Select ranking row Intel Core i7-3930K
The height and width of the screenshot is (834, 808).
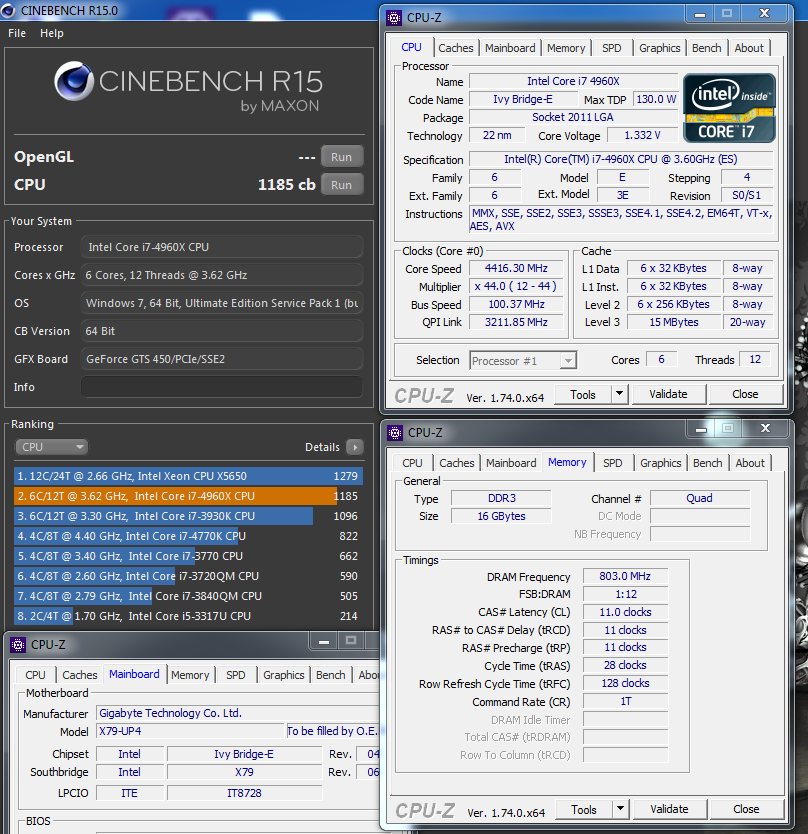188,516
